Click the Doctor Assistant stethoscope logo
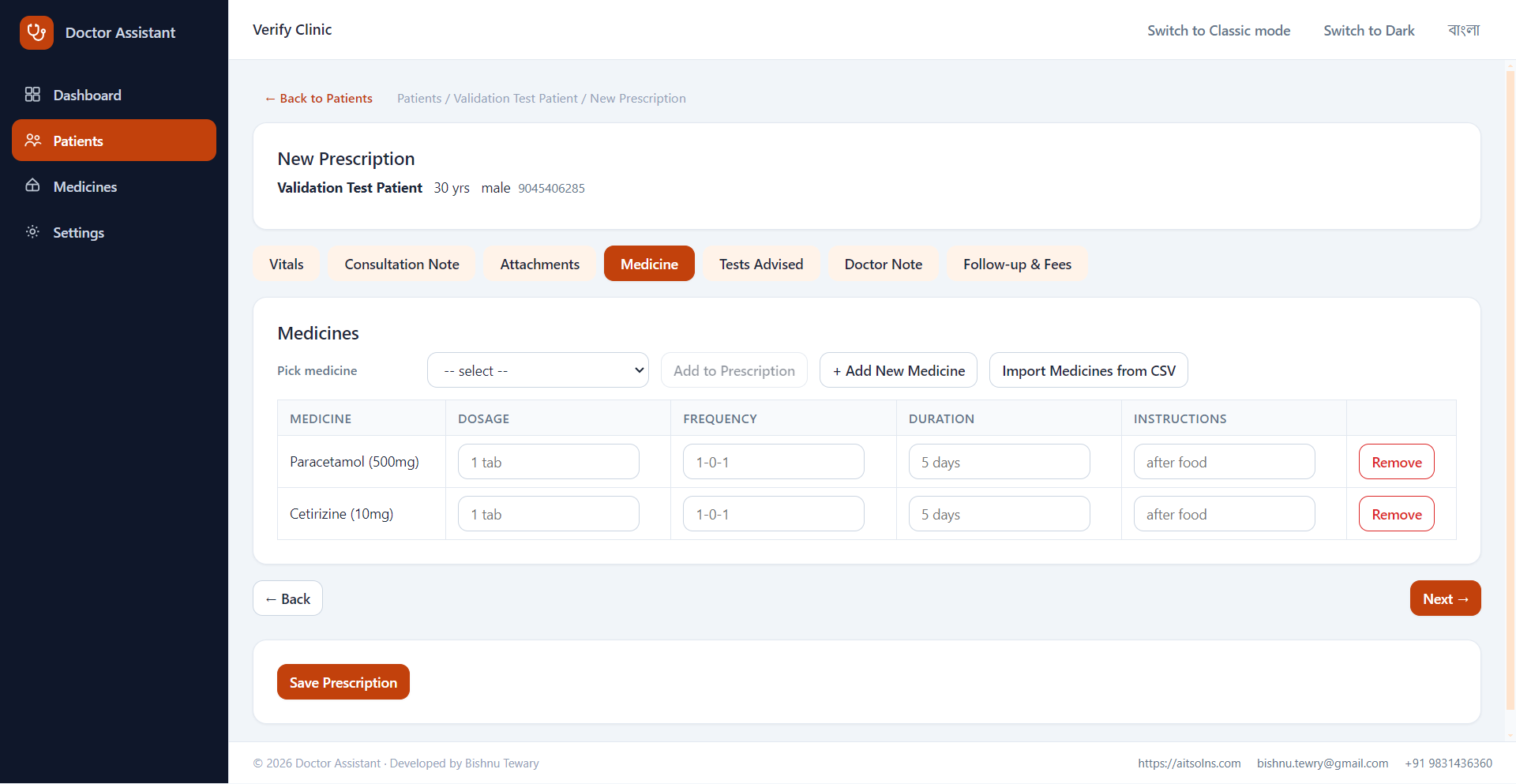 click(x=36, y=32)
